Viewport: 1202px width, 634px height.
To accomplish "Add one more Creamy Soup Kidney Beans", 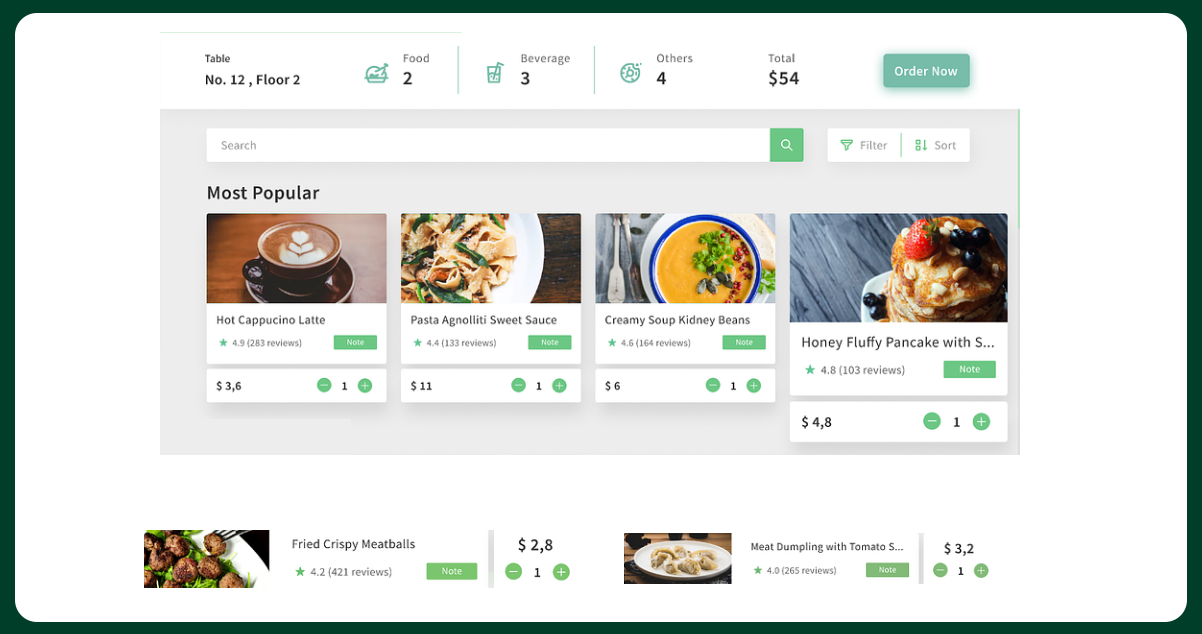I will click(x=753, y=385).
